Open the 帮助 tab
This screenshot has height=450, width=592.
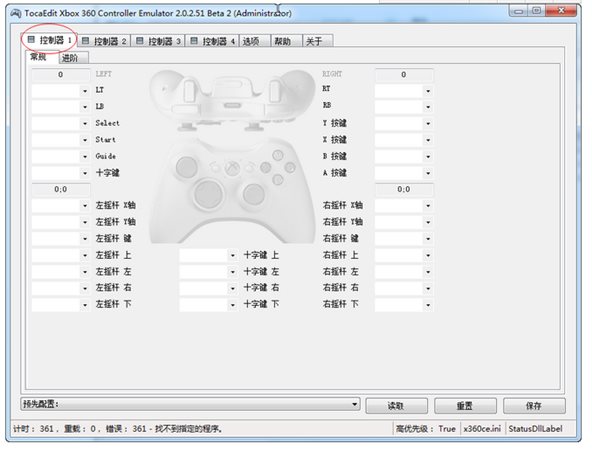287,41
